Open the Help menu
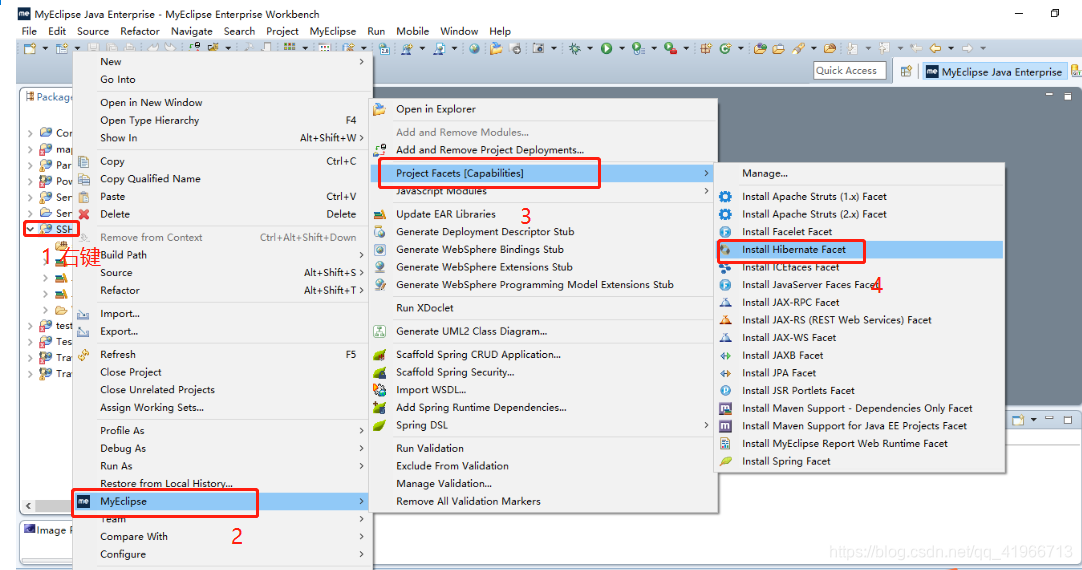The image size is (1082, 570). pyautogui.click(x=500, y=31)
